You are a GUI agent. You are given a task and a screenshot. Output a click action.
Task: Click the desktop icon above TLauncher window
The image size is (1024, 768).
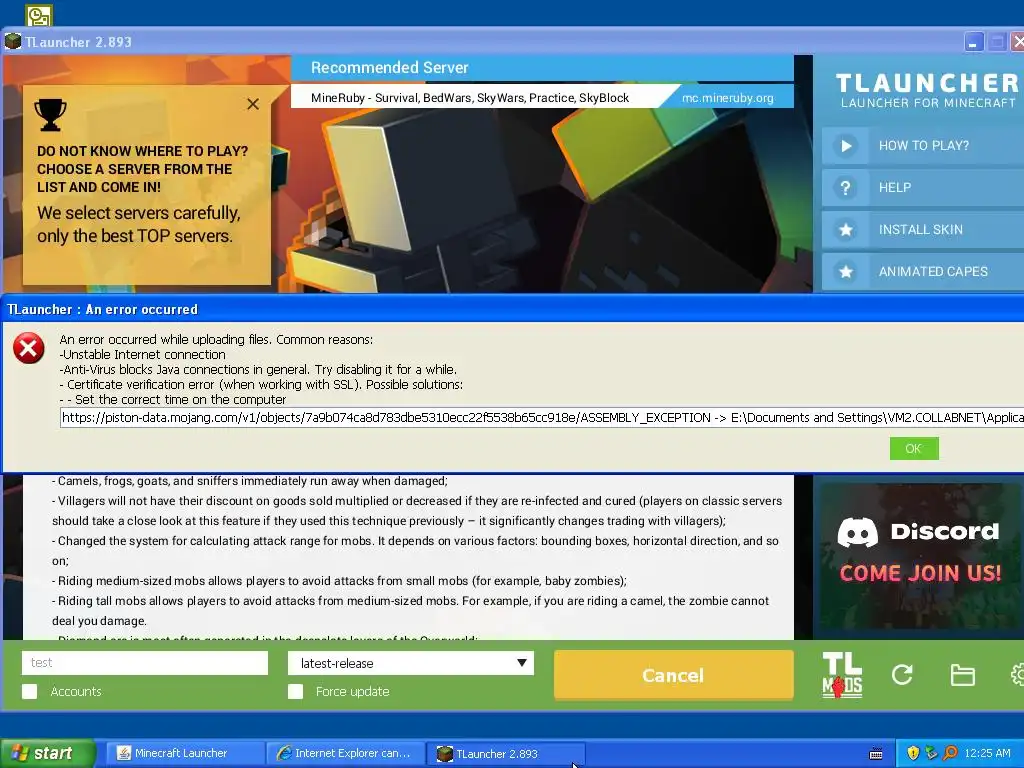[39, 16]
